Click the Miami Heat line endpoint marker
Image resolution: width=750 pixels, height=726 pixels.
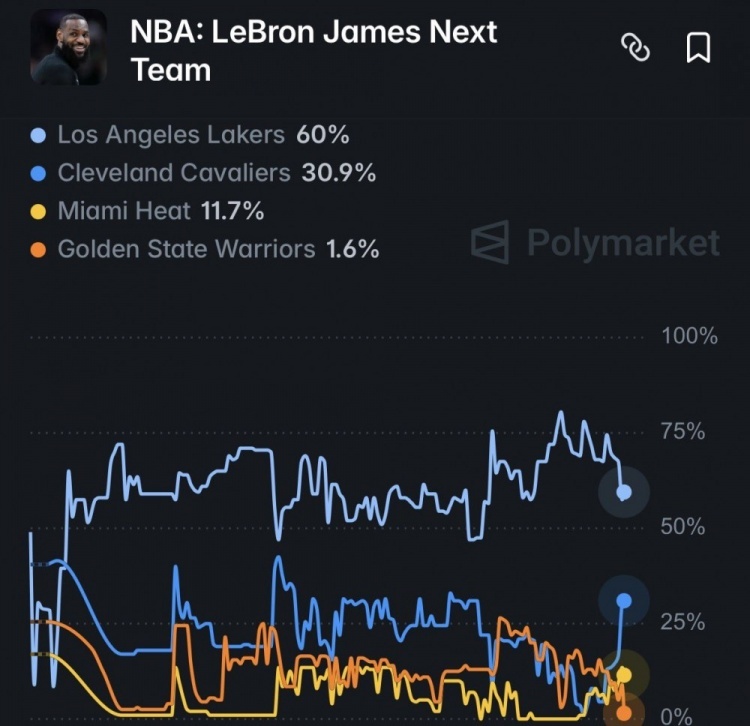[x=624, y=675]
